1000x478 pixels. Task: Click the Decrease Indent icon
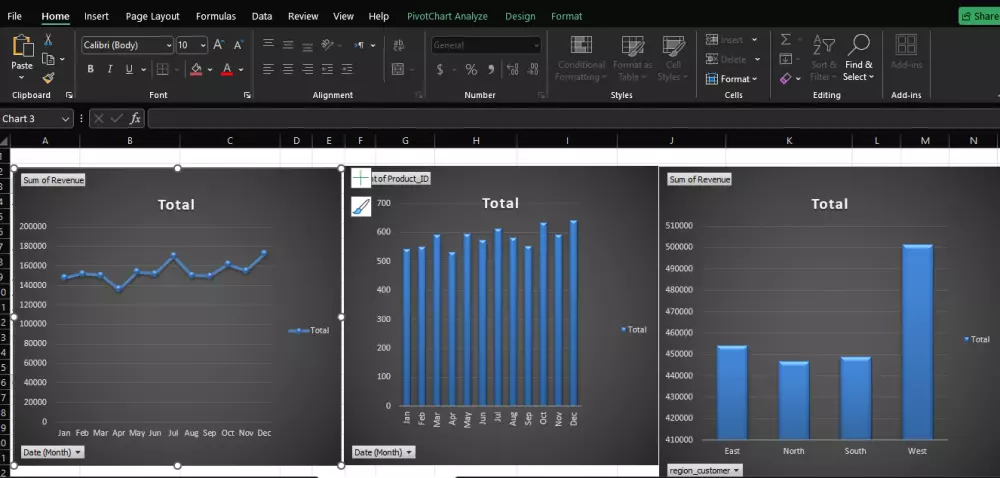click(x=327, y=69)
